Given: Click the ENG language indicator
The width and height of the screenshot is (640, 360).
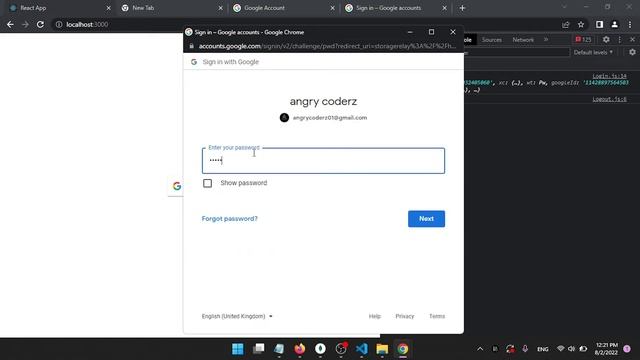Looking at the screenshot, I should (x=542, y=349).
